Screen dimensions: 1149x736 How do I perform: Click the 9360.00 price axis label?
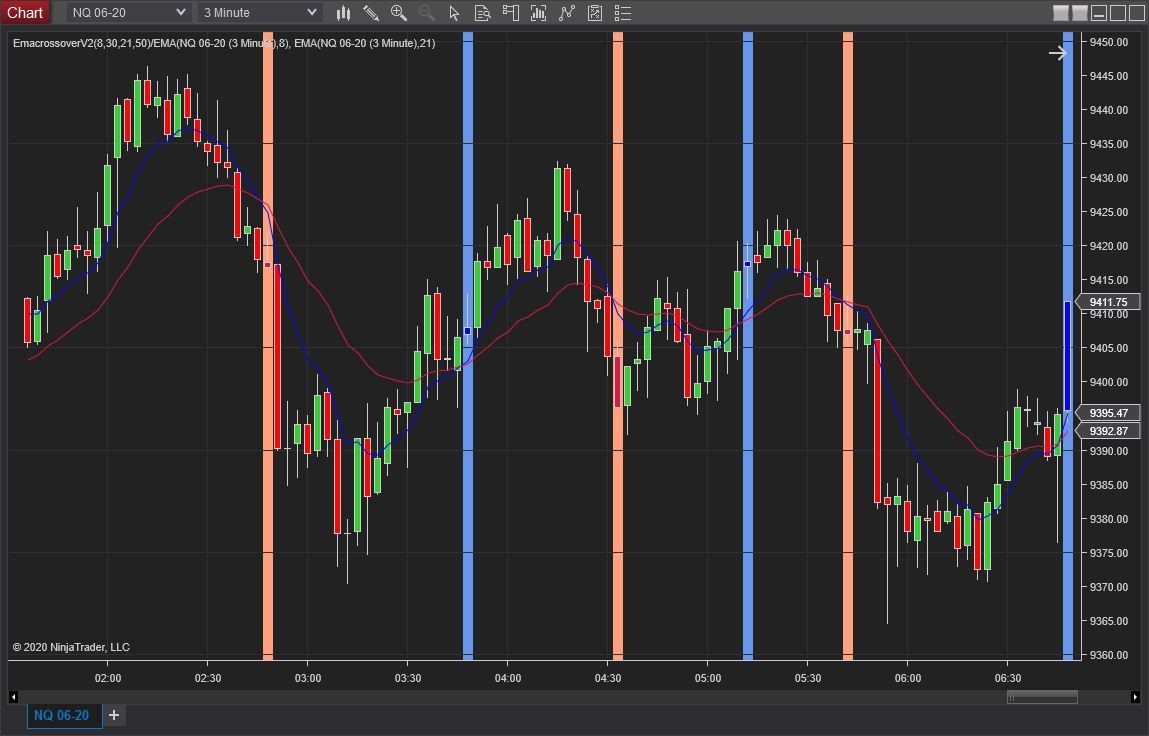pyautogui.click(x=1109, y=655)
